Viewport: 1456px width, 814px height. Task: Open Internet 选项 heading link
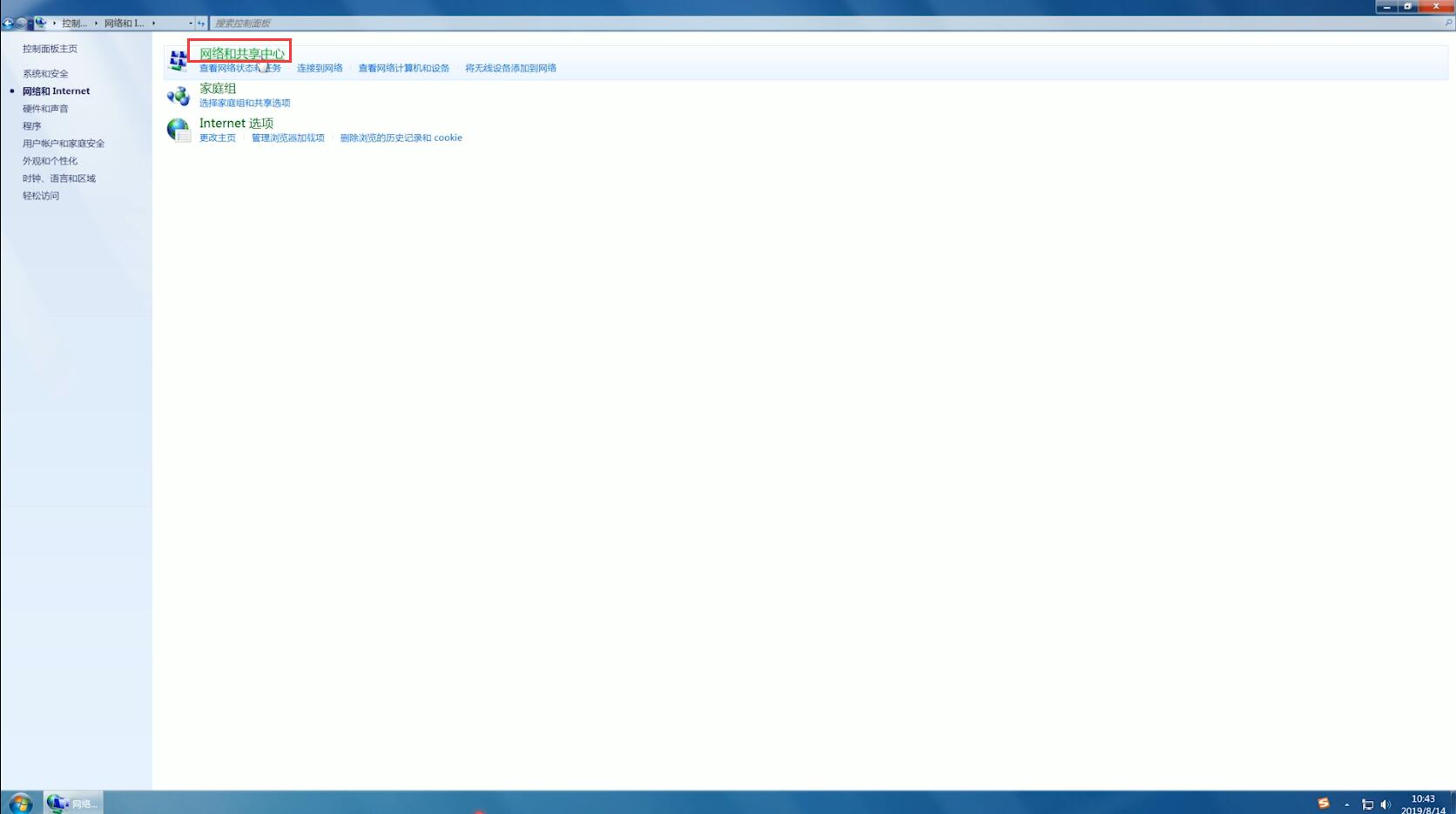pos(236,123)
